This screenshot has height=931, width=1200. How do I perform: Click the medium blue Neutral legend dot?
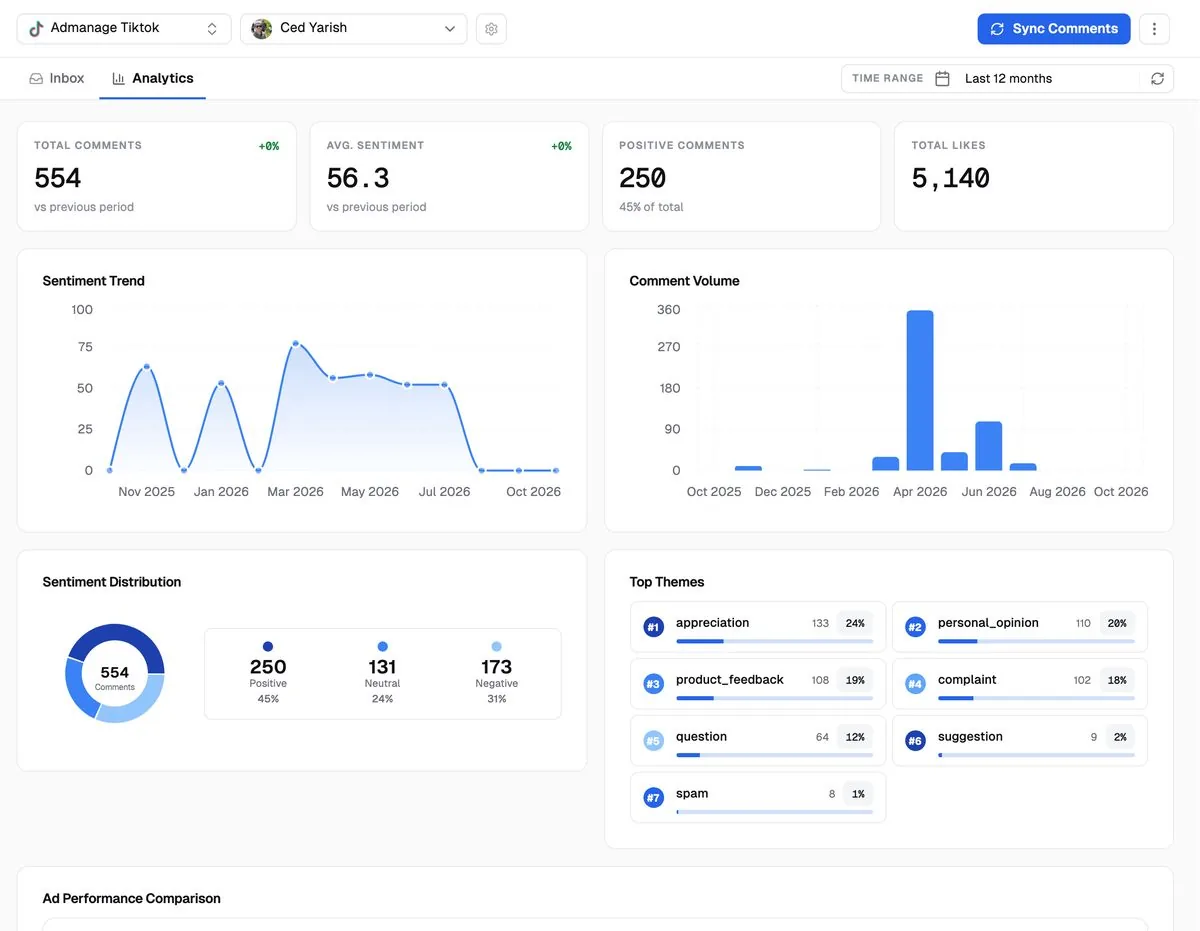click(x=382, y=647)
